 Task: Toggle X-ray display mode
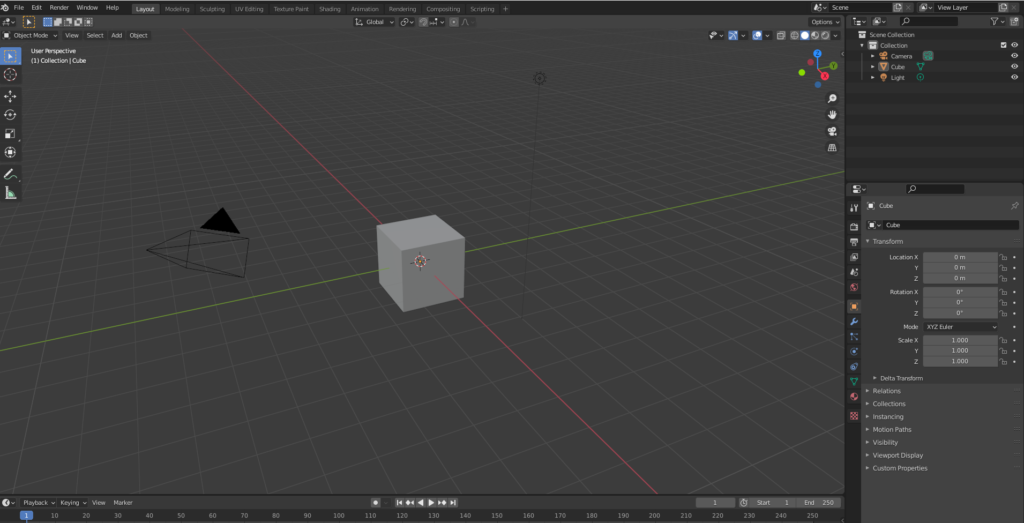(x=781, y=35)
